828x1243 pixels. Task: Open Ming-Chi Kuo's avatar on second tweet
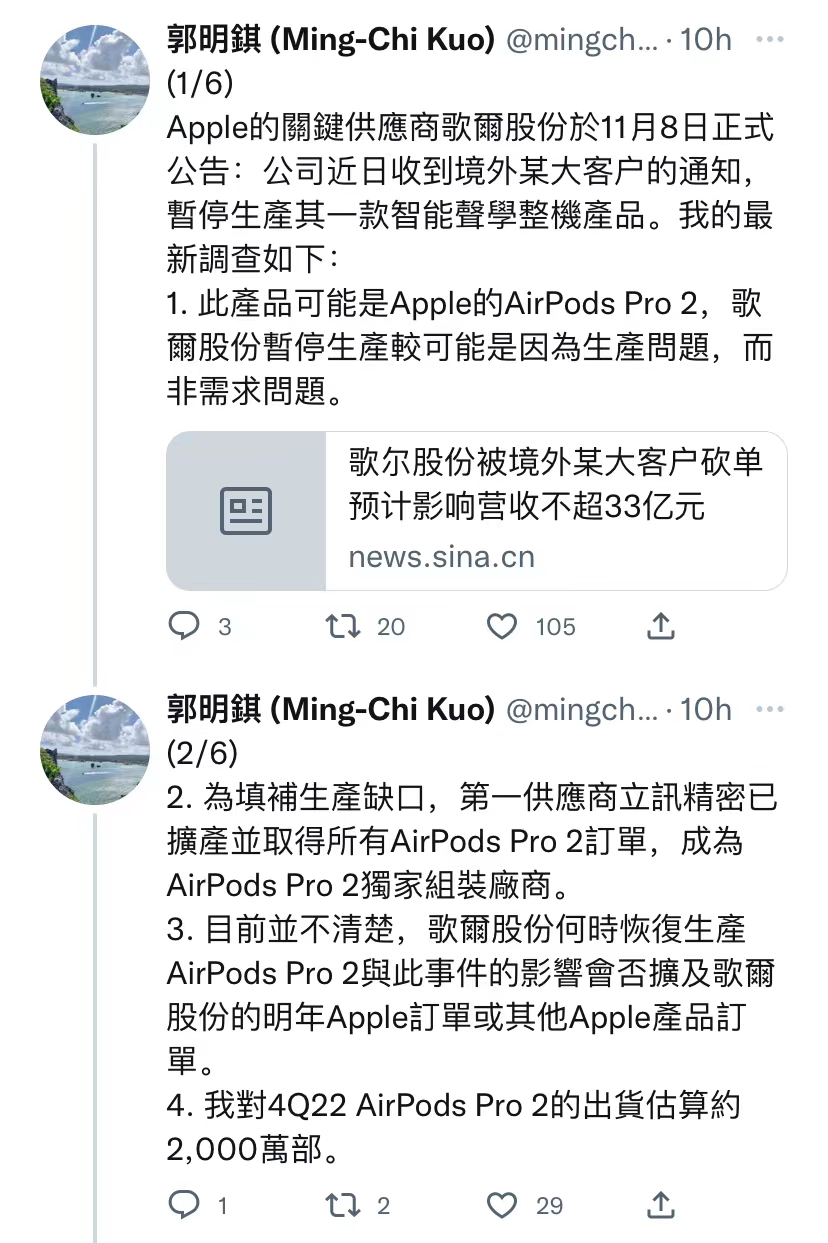click(x=87, y=750)
